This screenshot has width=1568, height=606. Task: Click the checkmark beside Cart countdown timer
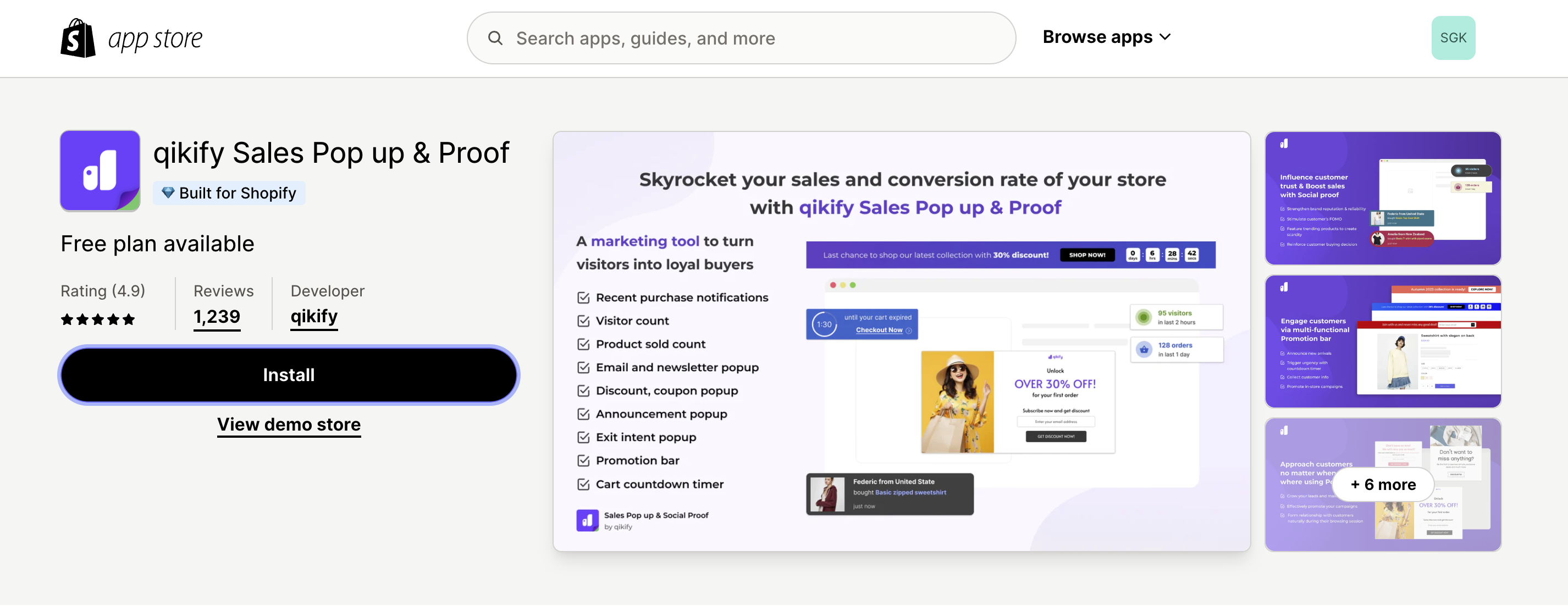(583, 484)
